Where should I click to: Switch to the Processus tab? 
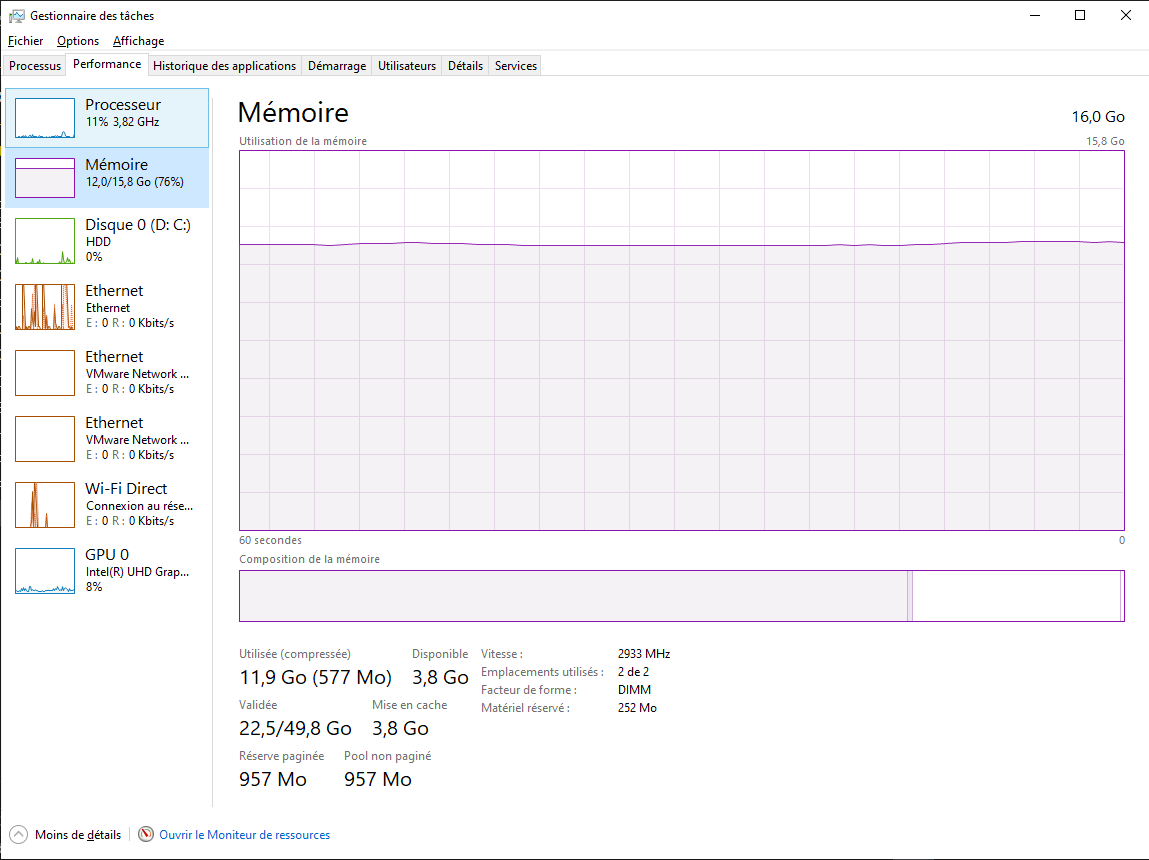pyautogui.click(x=35, y=66)
